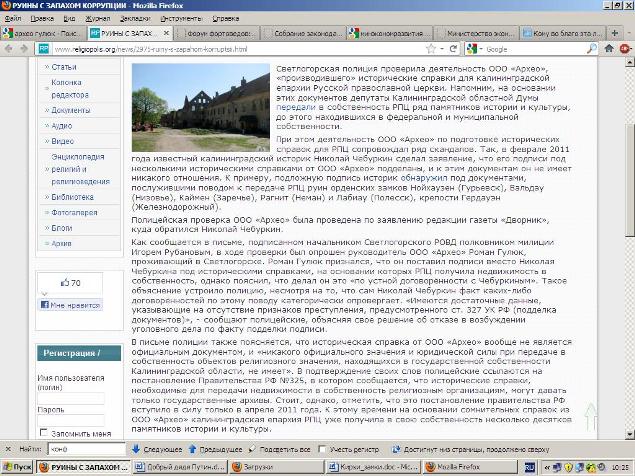The height and width of the screenshot is (476, 635).
Task: Open Google search engine dropdown
Action: pyautogui.click(x=474, y=49)
